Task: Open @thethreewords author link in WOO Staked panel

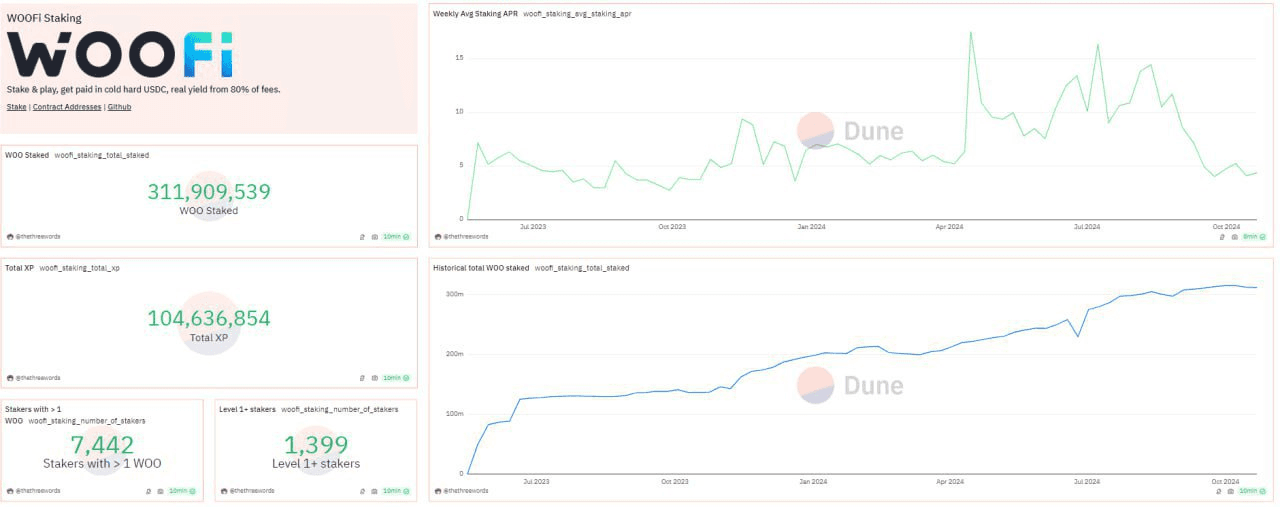Action: pyautogui.click(x=37, y=237)
